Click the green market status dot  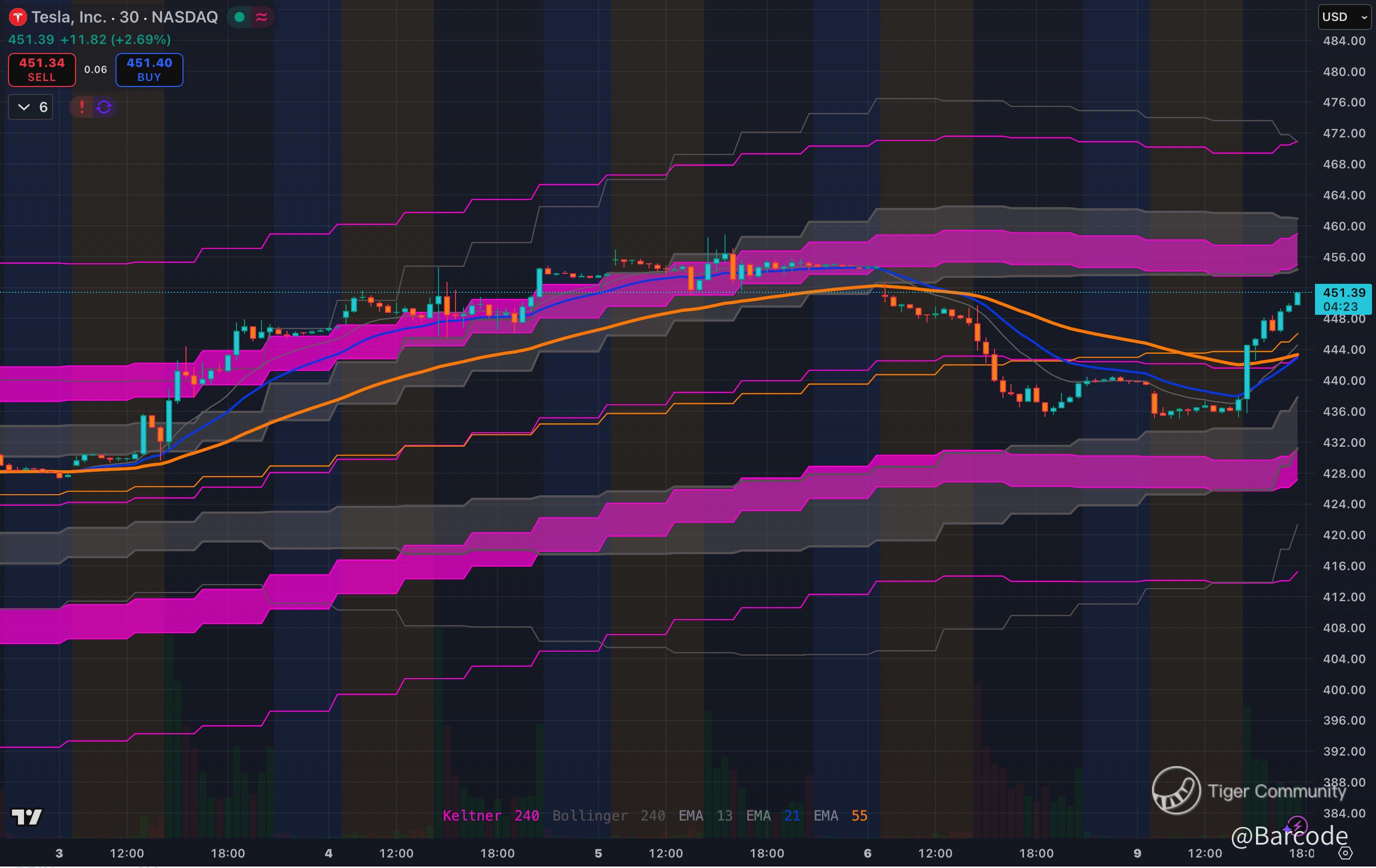(239, 17)
